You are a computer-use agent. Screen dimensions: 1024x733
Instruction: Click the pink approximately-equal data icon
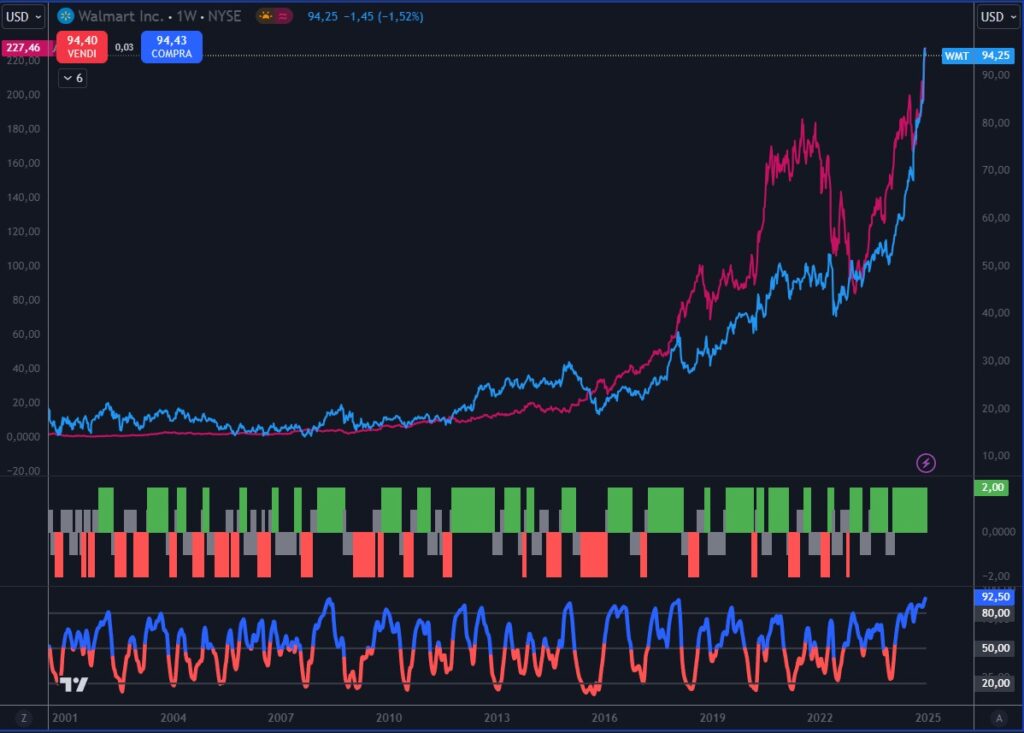283,16
